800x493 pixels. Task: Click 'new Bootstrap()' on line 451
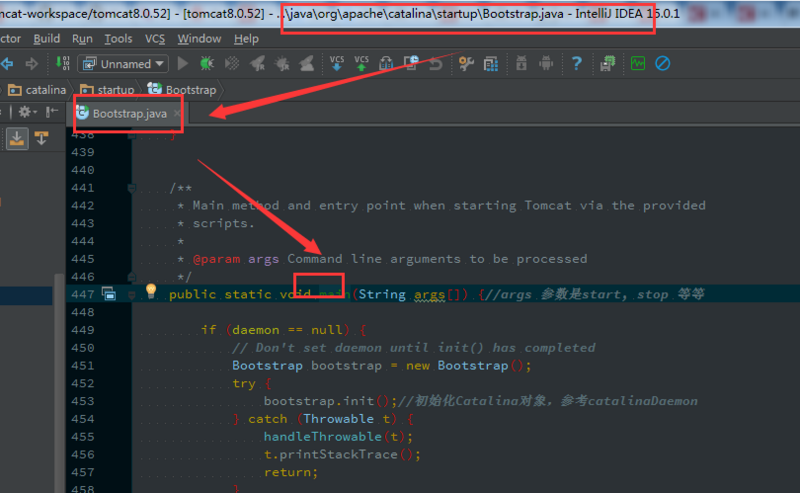click(465, 366)
